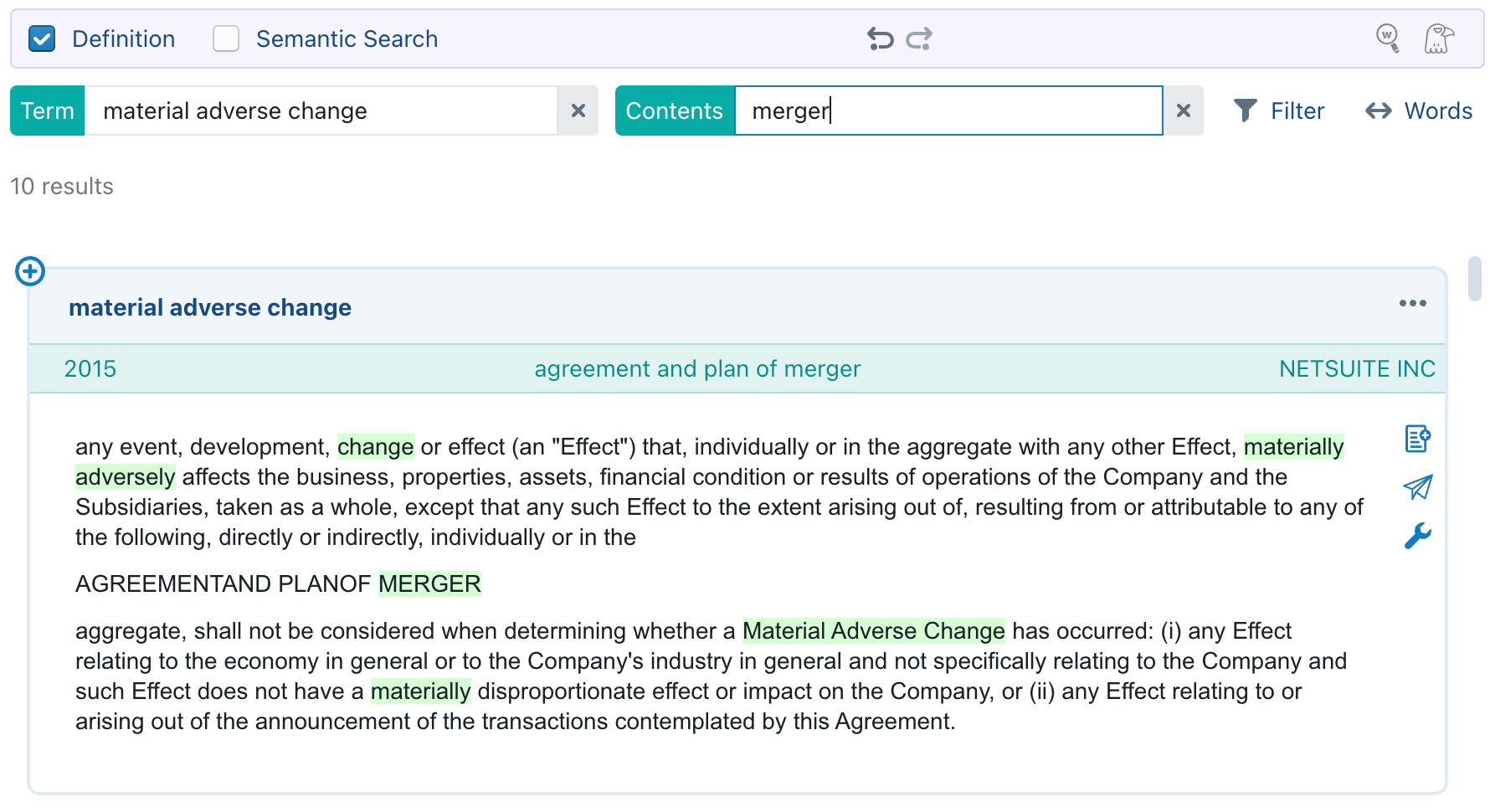
Task: Open the 'agreement and plan of merger' link
Action: [697, 368]
